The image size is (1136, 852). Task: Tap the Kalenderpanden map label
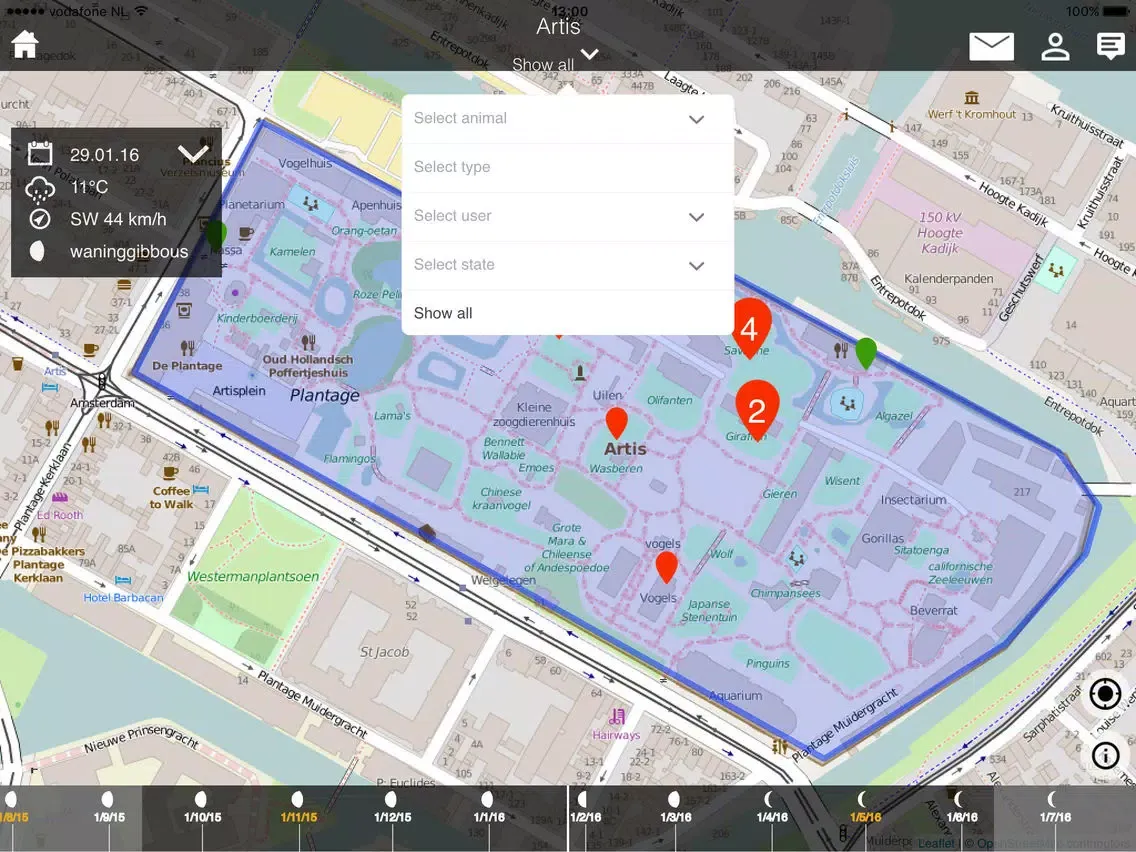tap(948, 279)
